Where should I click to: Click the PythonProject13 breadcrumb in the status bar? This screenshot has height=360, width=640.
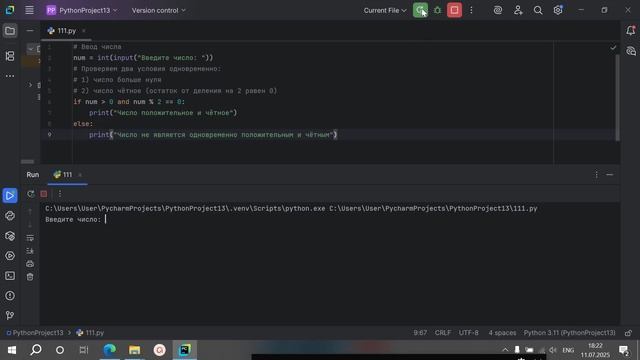click(x=35, y=333)
